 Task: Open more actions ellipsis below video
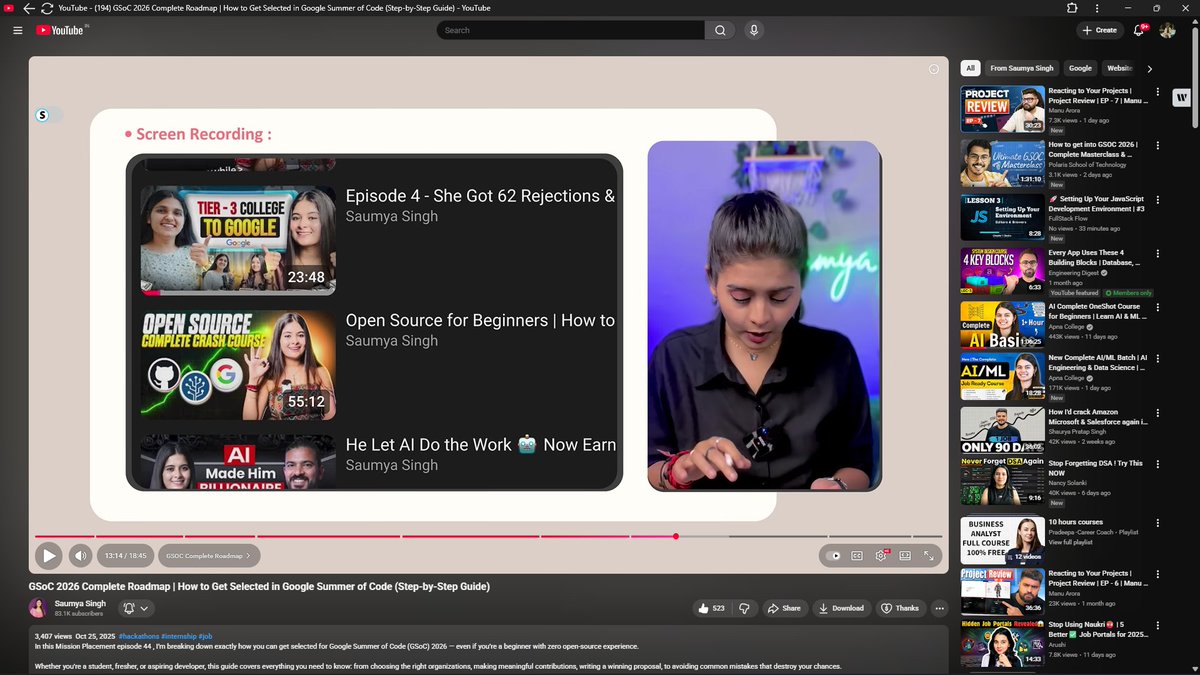[x=939, y=608]
